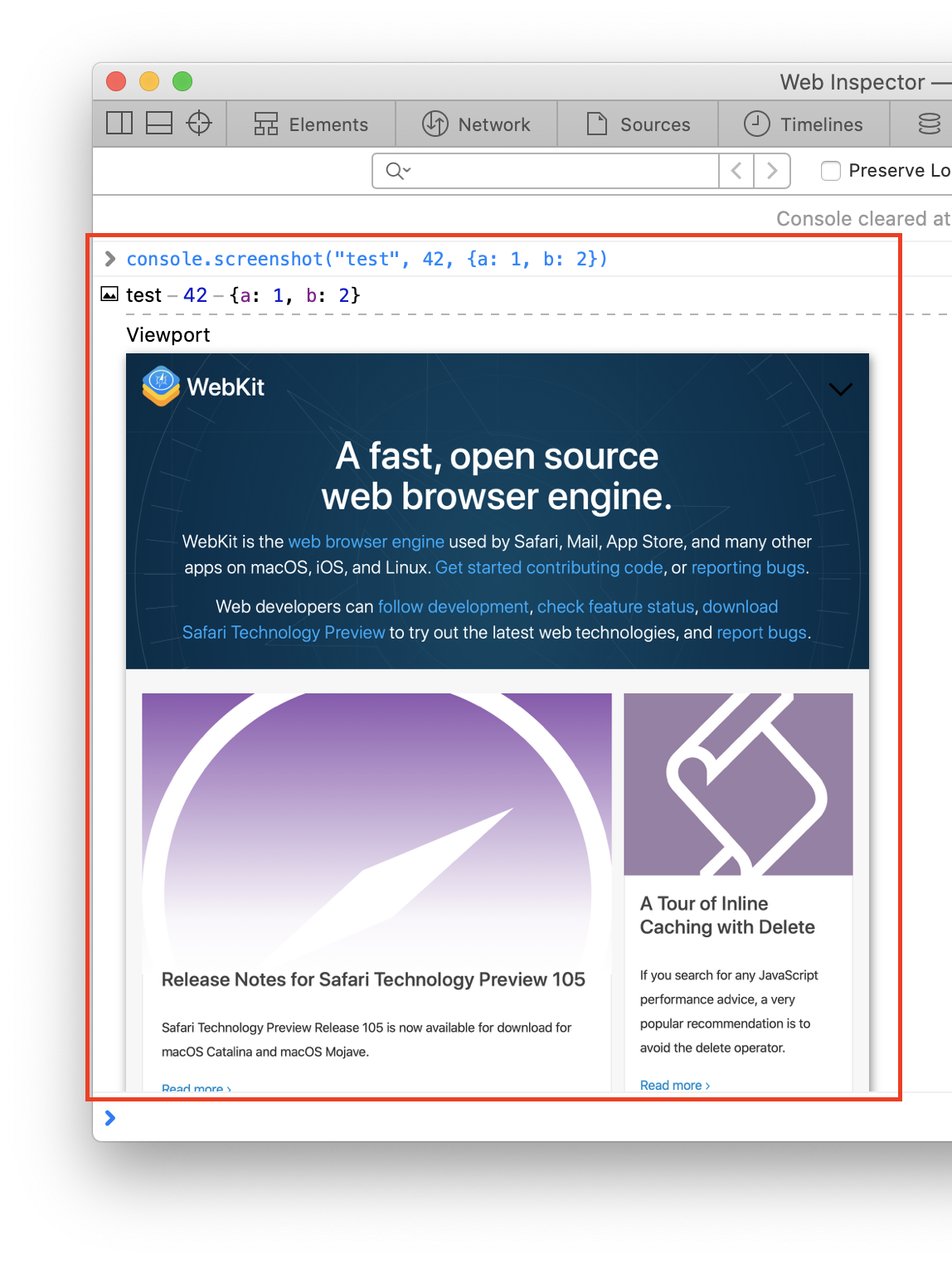Expand the console.screenshot command entry arrow

pyautogui.click(x=110, y=260)
